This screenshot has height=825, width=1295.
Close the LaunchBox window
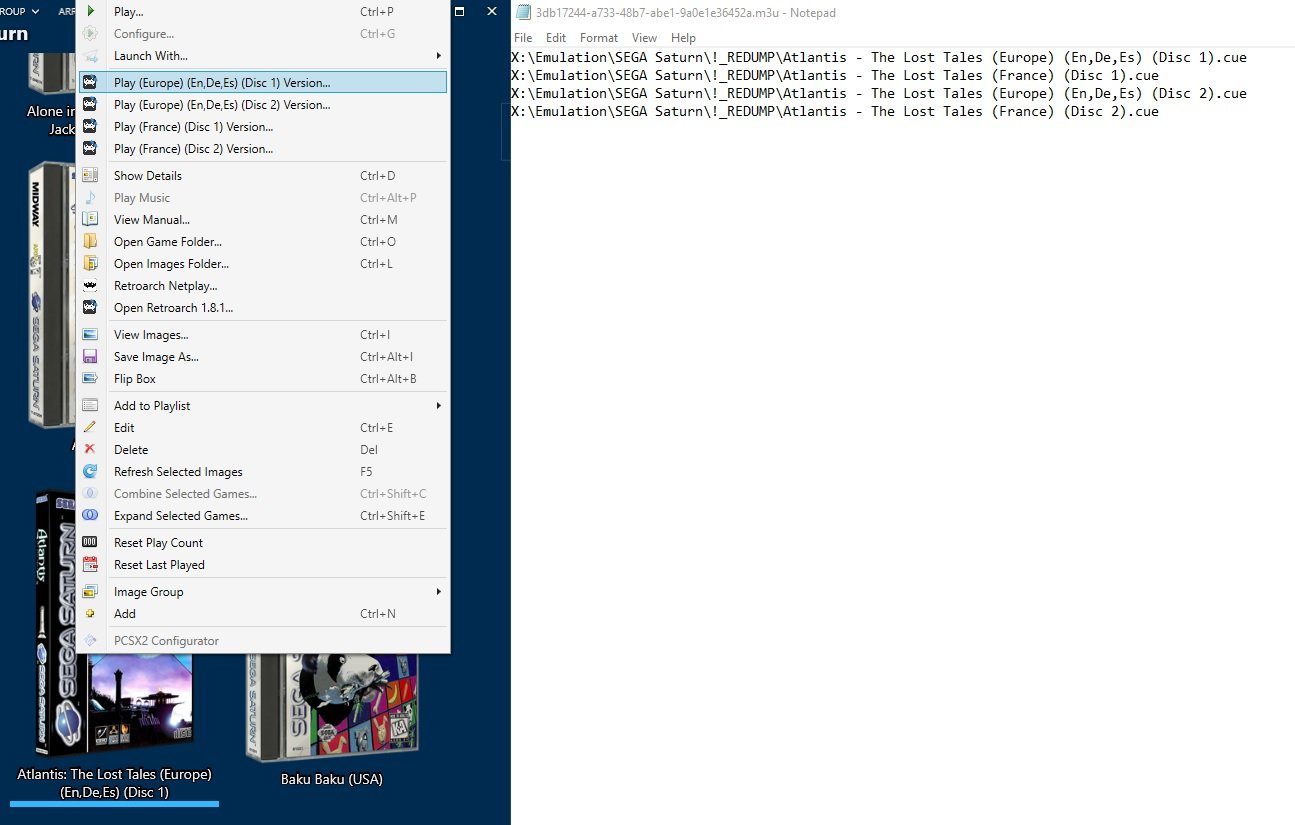click(x=492, y=11)
